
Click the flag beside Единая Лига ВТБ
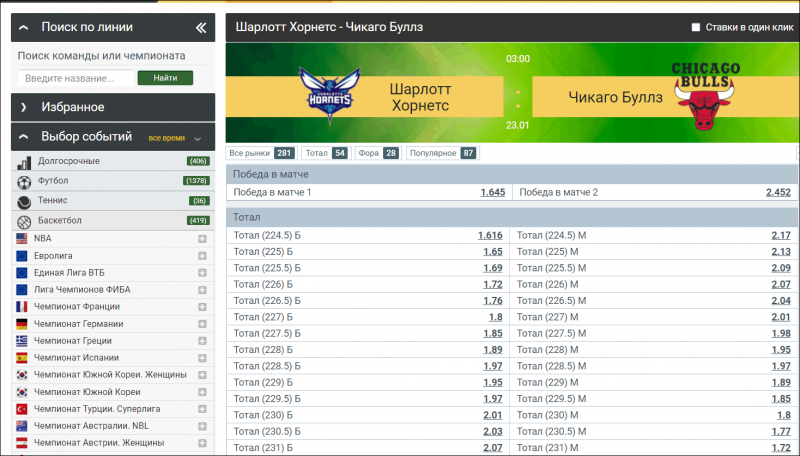point(21,273)
